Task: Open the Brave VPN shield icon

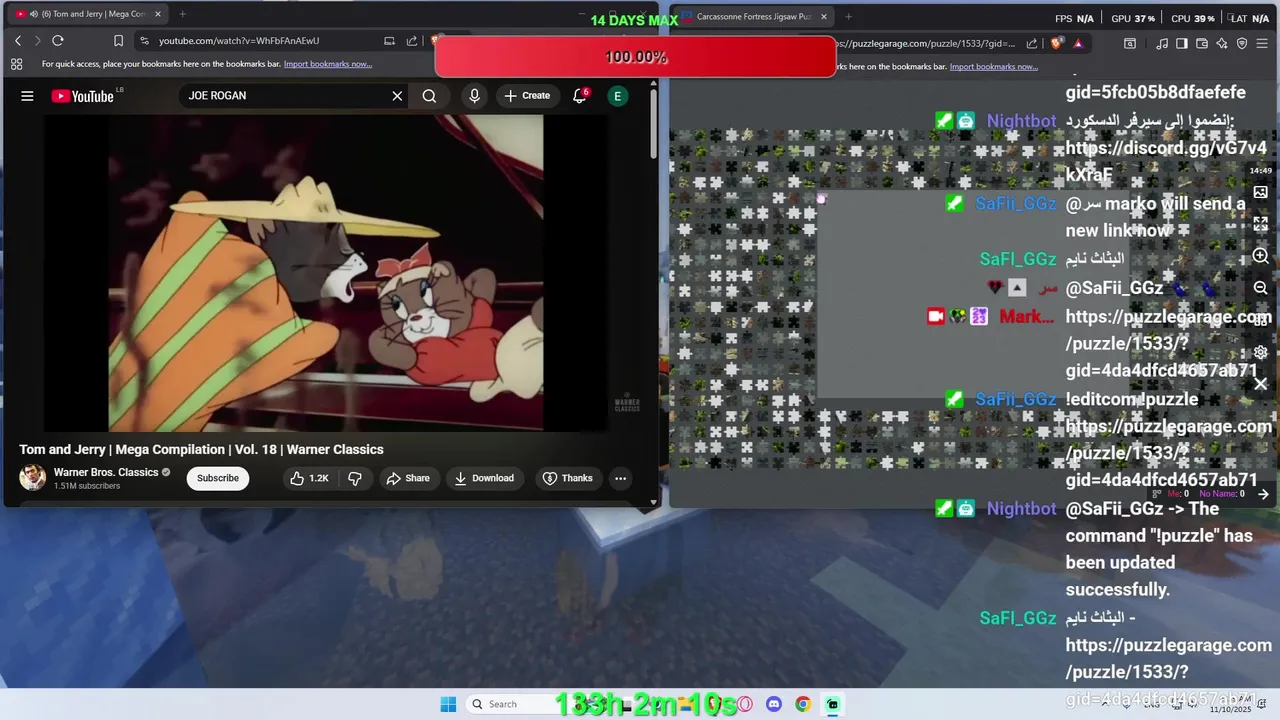Action: pyautogui.click(x=1242, y=44)
